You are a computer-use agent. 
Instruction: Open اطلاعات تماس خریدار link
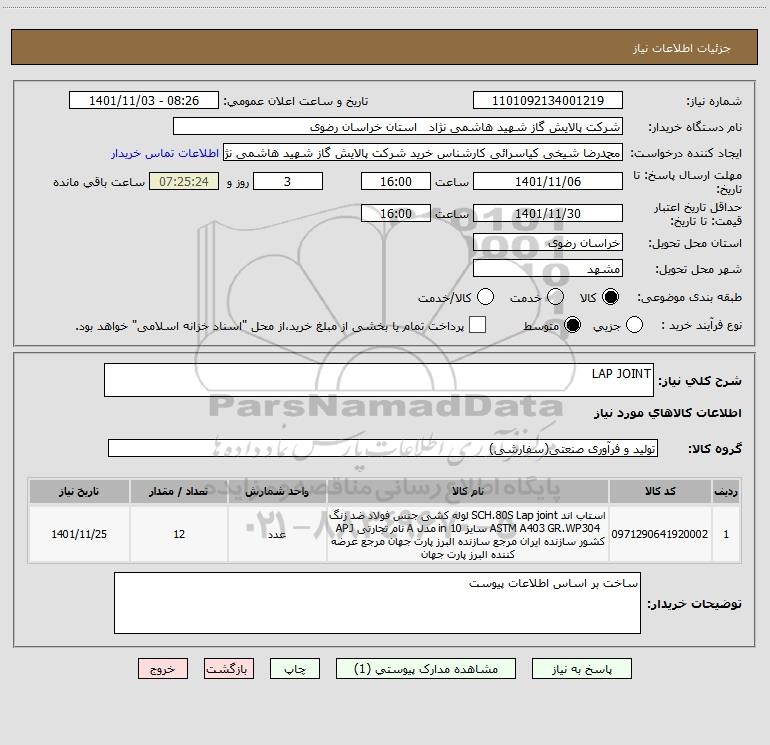[x=165, y=153]
